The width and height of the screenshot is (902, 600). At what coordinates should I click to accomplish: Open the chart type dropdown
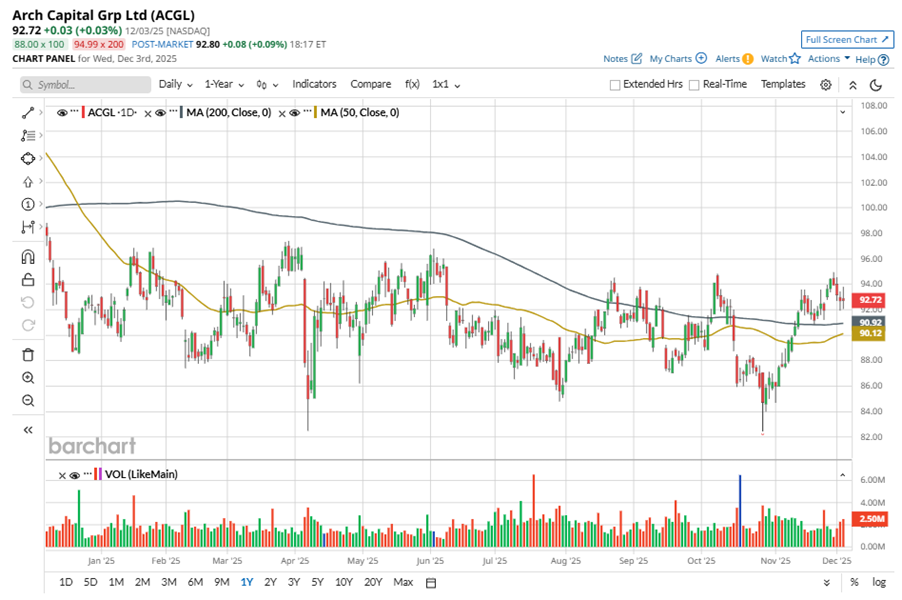point(267,85)
